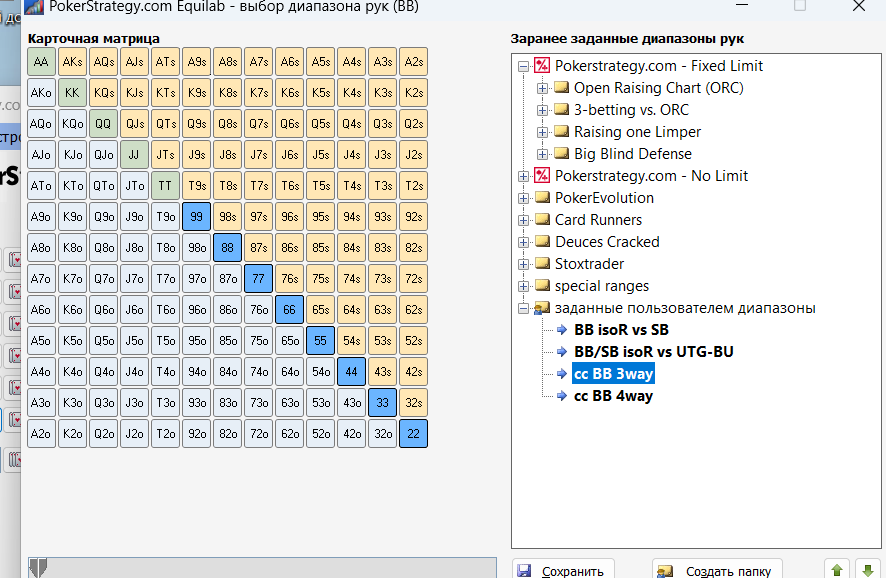Screen dimensions: 886x578
Task: Select the cc BB 4way range
Action: (x=614, y=396)
